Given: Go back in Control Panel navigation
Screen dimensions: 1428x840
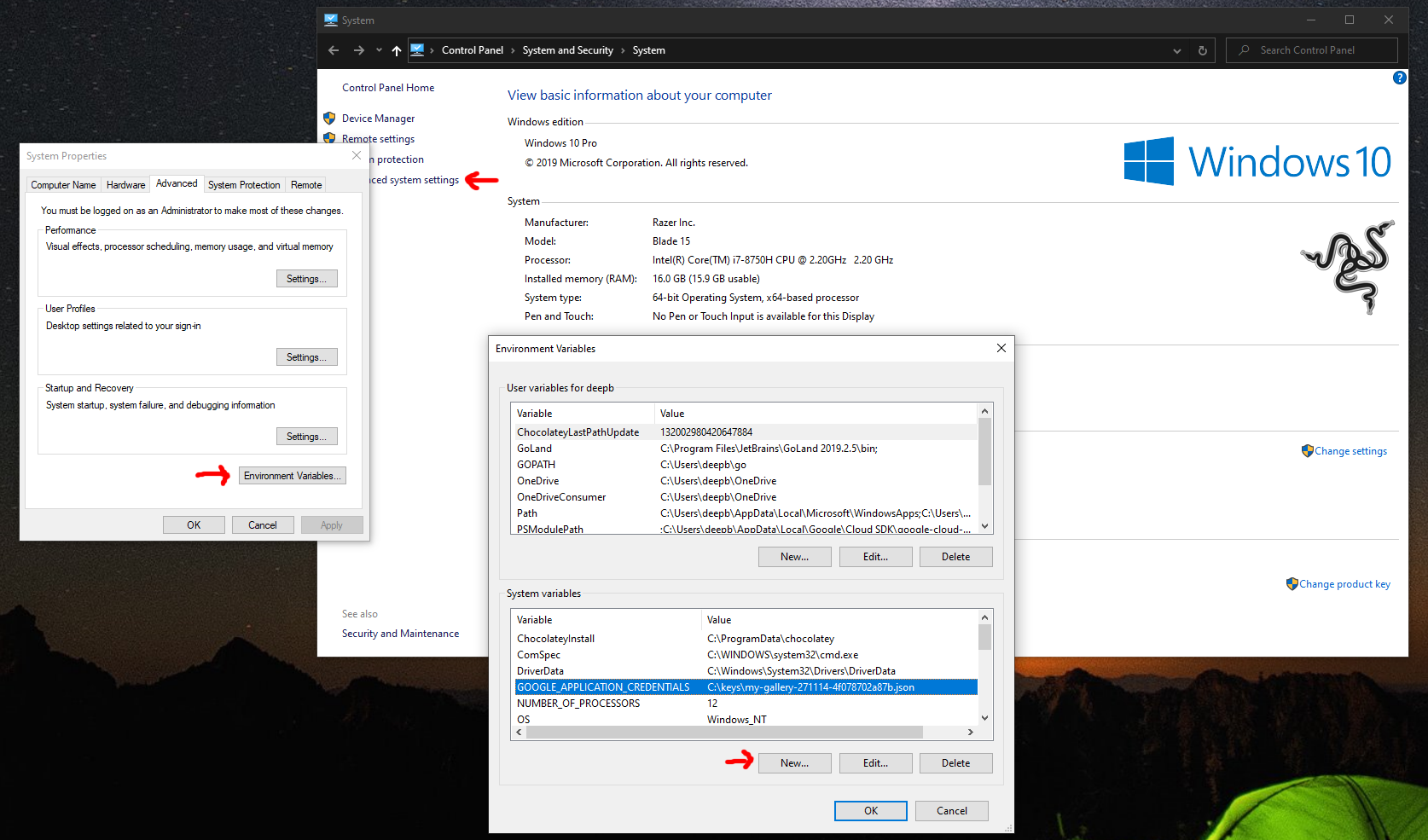Looking at the screenshot, I should 334,50.
